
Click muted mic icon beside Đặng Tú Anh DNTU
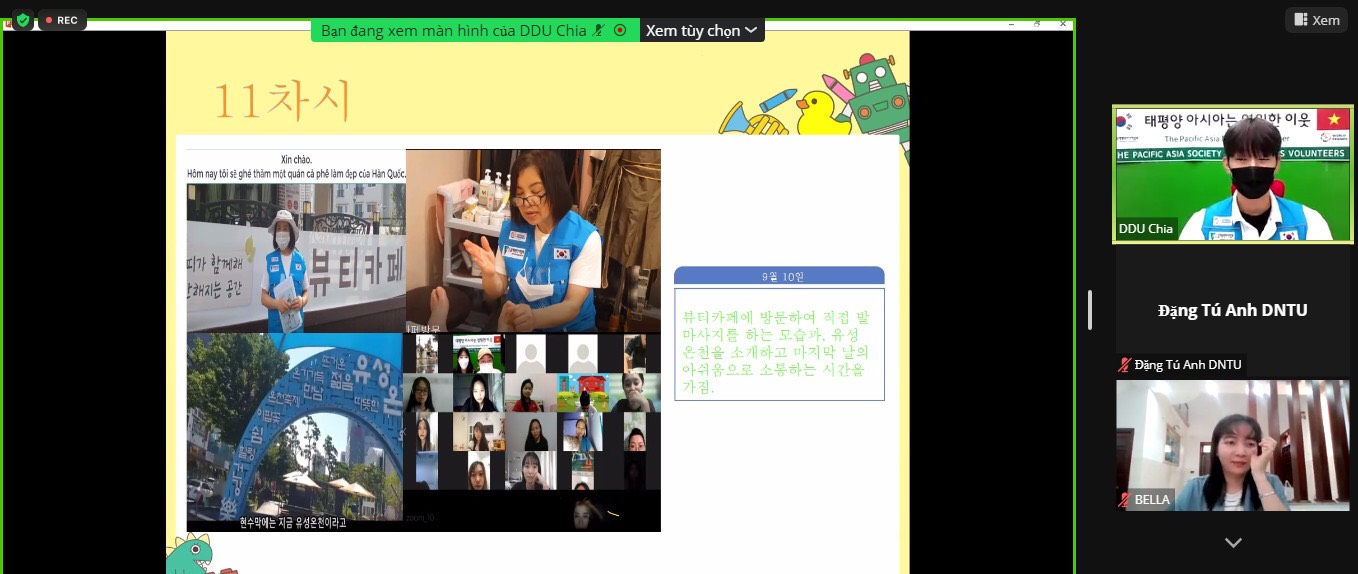tap(1125, 365)
